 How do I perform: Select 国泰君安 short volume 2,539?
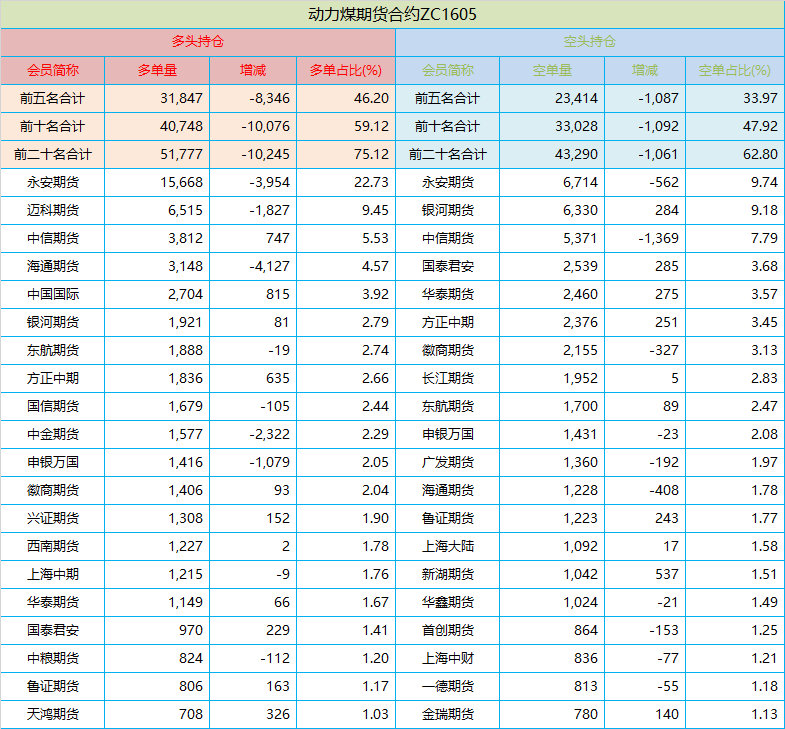tap(580, 266)
